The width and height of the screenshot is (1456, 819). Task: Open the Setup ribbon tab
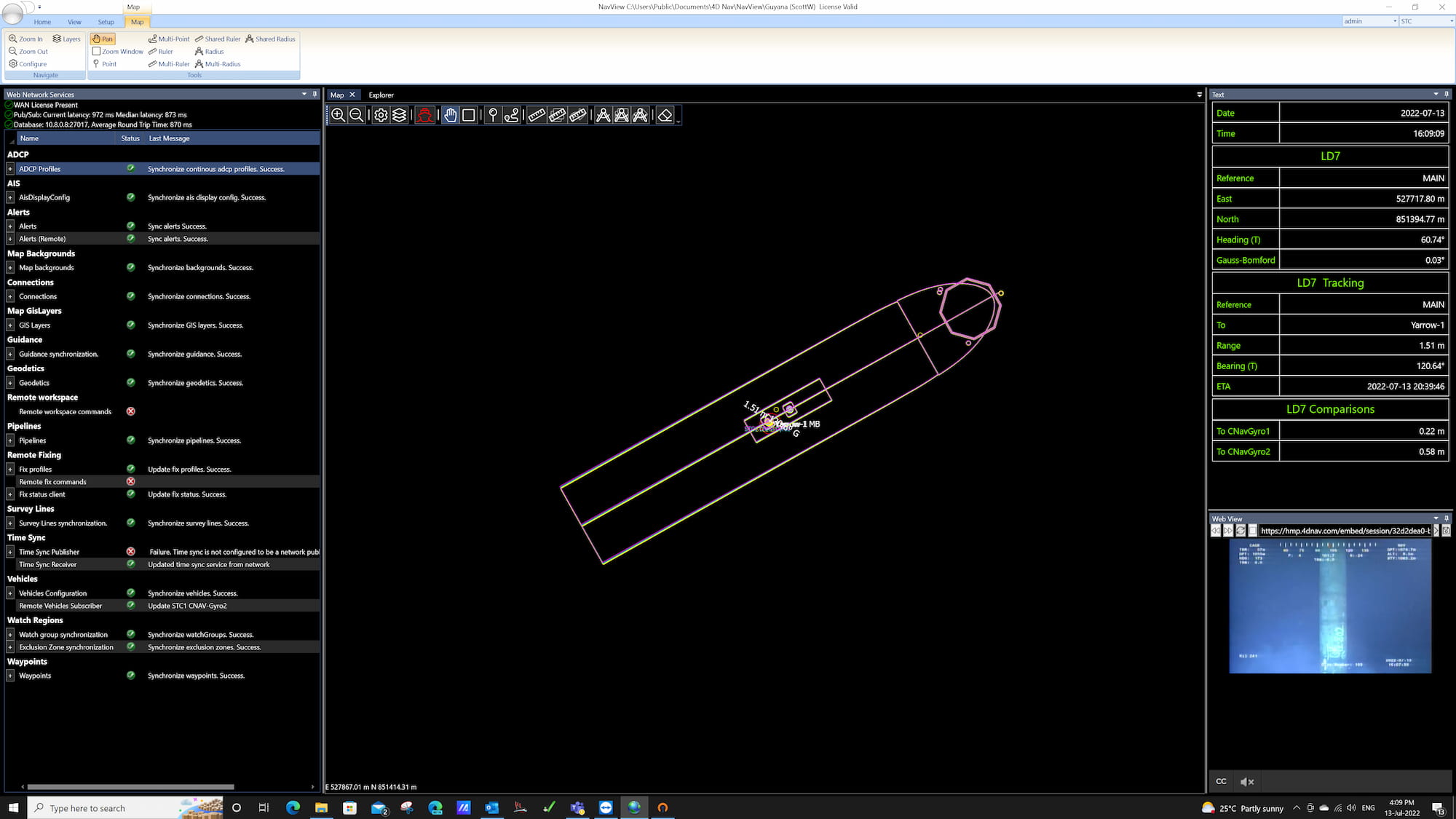click(106, 22)
